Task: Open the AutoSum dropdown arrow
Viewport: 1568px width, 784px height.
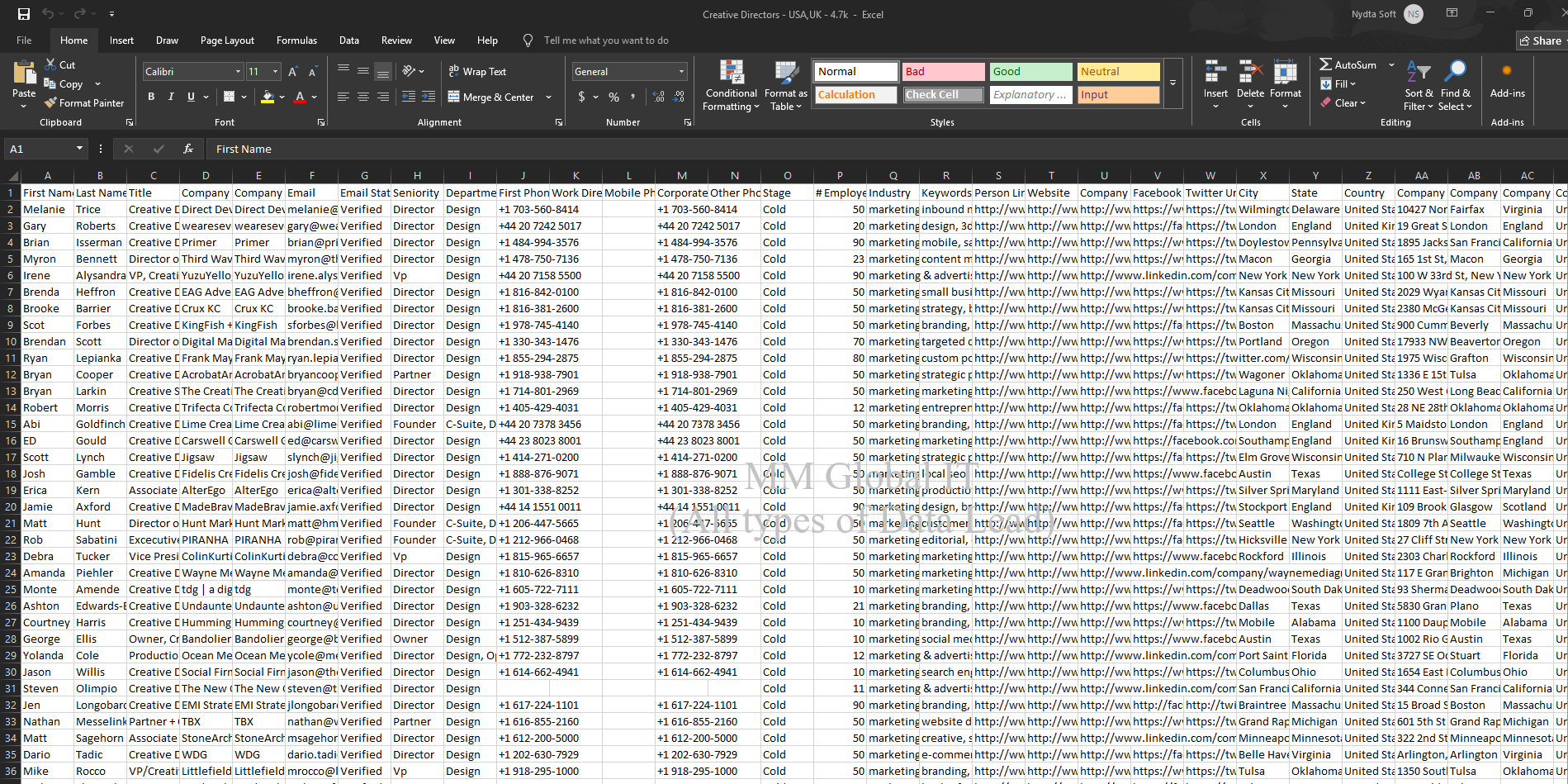Action: tap(1391, 64)
